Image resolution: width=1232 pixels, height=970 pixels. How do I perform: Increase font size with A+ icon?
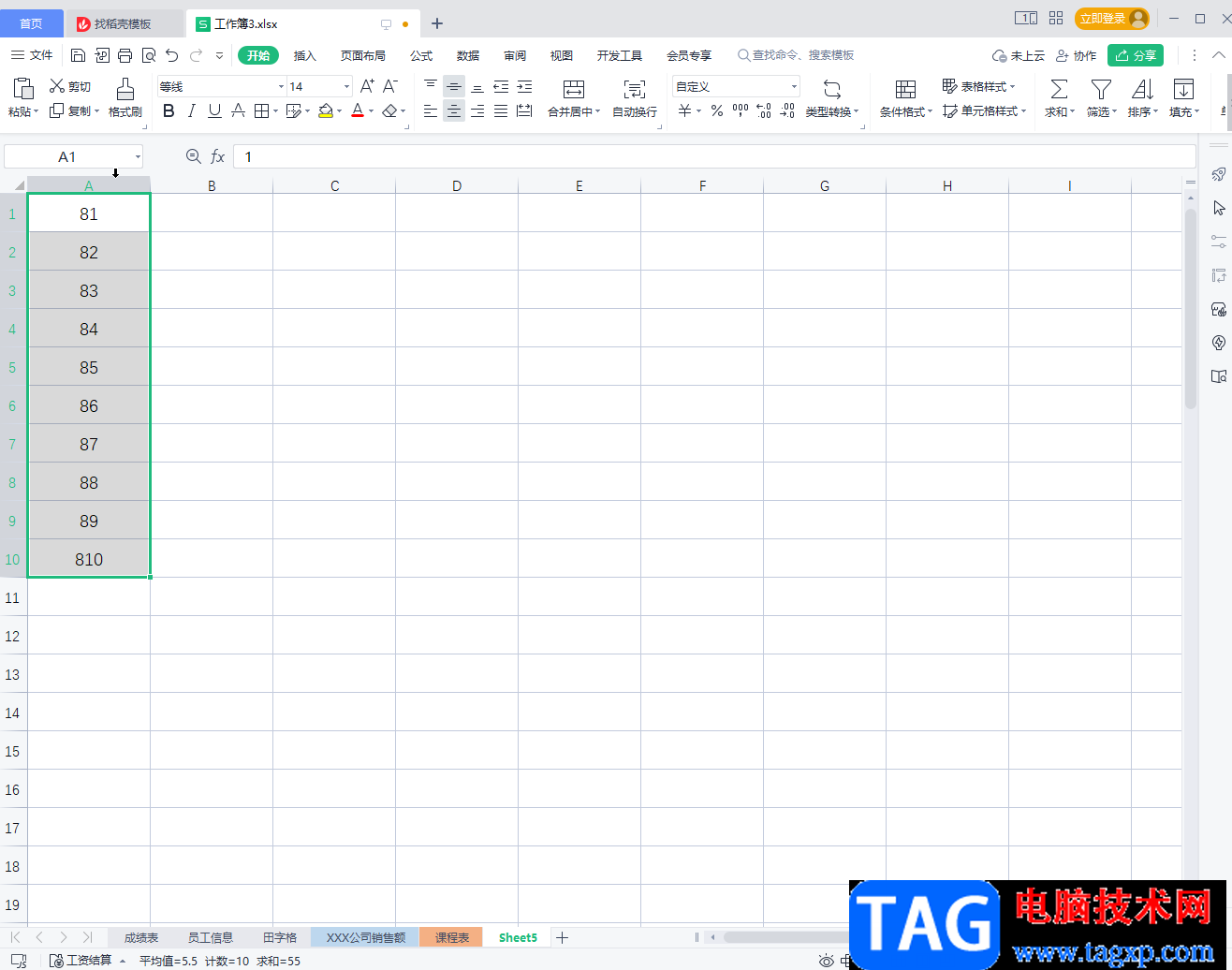(367, 86)
